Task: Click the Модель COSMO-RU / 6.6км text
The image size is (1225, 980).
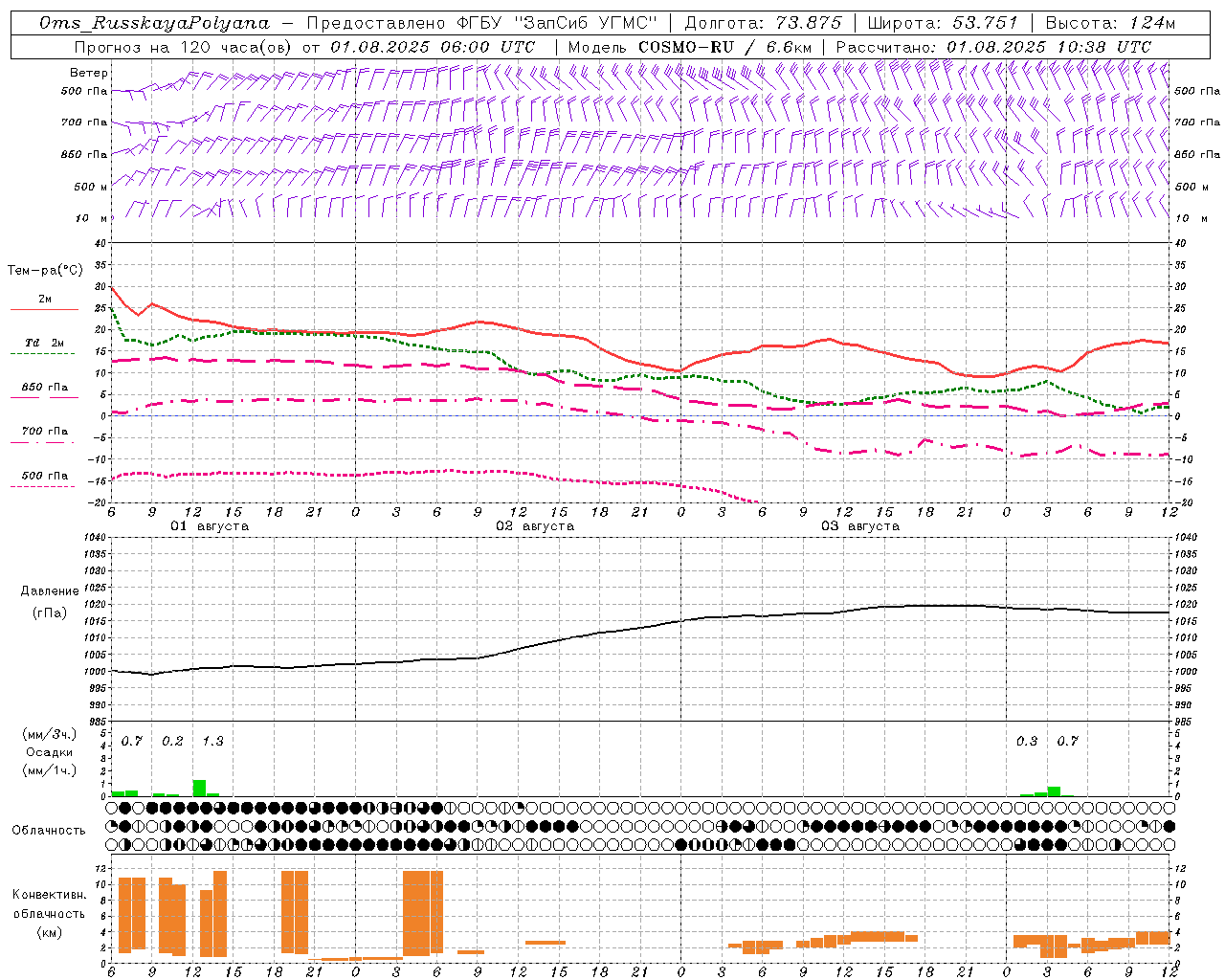Action: (689, 47)
